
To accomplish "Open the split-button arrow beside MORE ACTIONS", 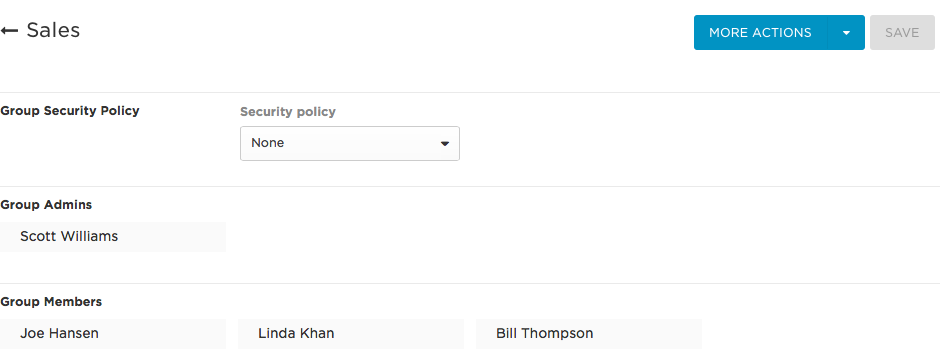I will point(846,32).
